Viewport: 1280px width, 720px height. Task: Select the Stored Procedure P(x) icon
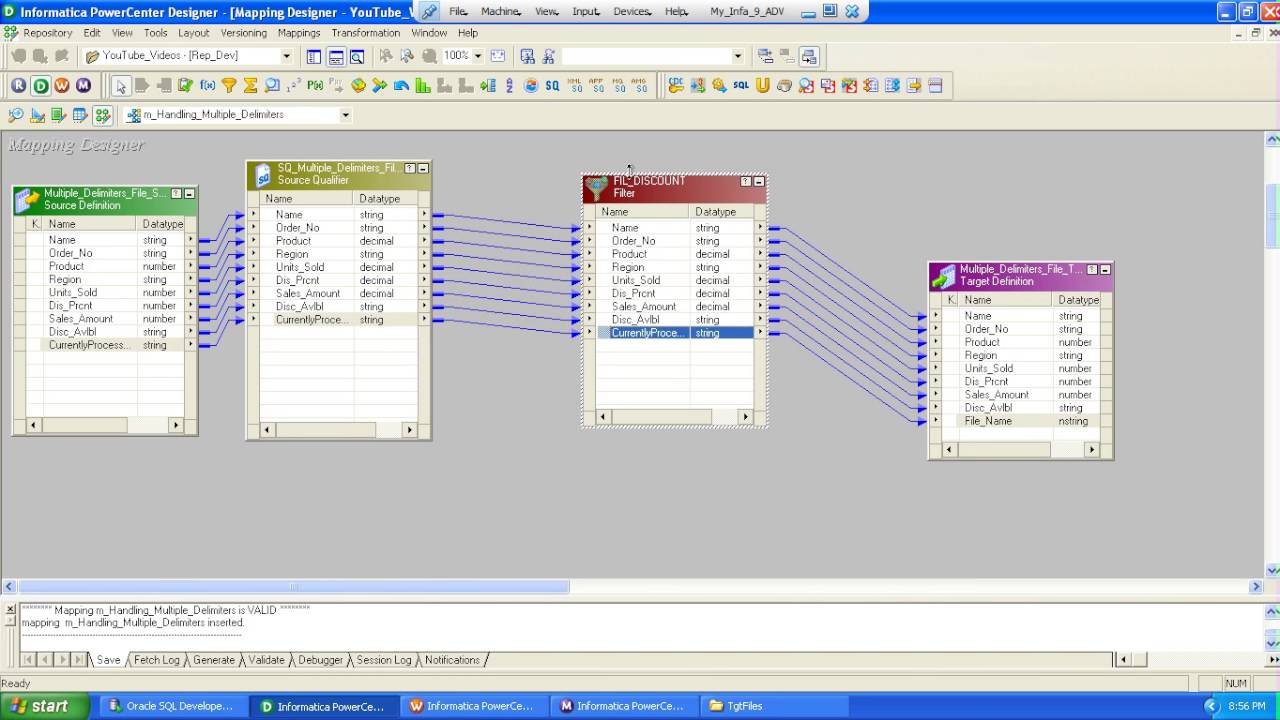click(315, 86)
